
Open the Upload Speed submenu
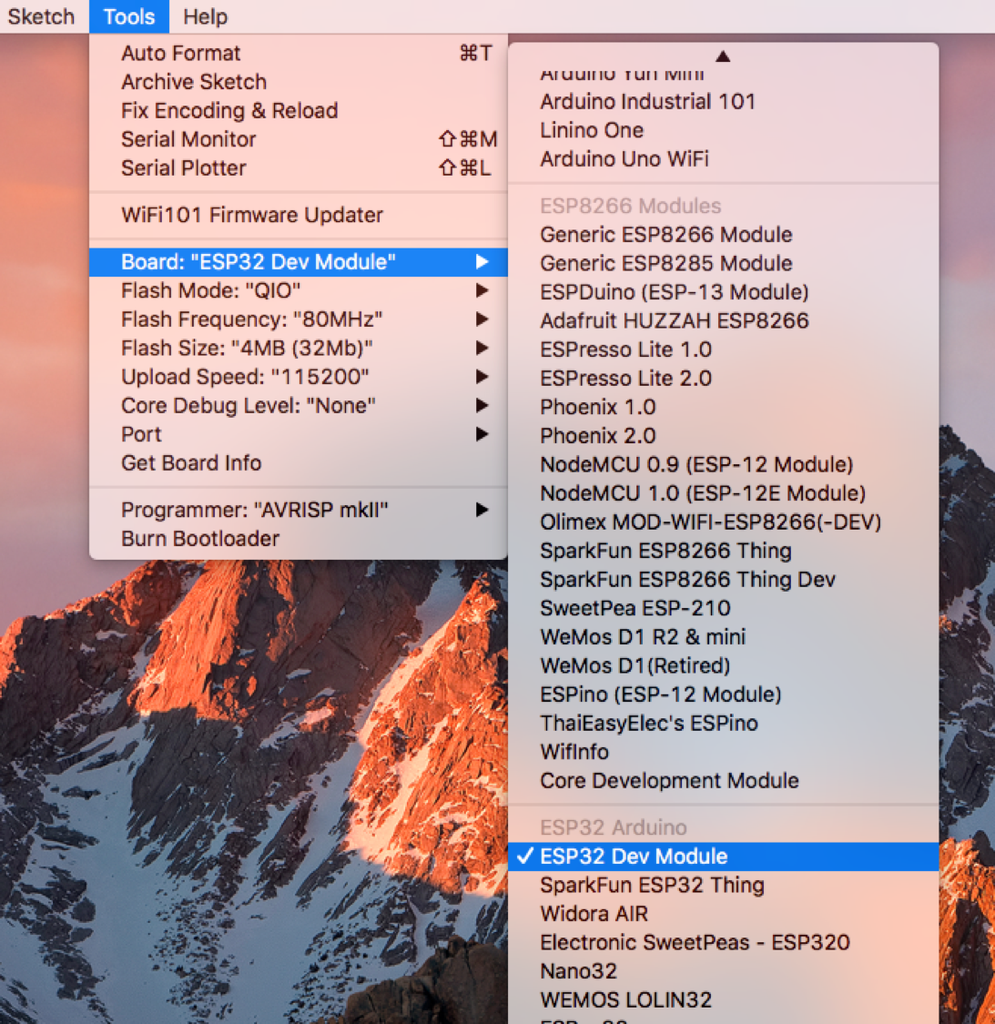(x=298, y=377)
